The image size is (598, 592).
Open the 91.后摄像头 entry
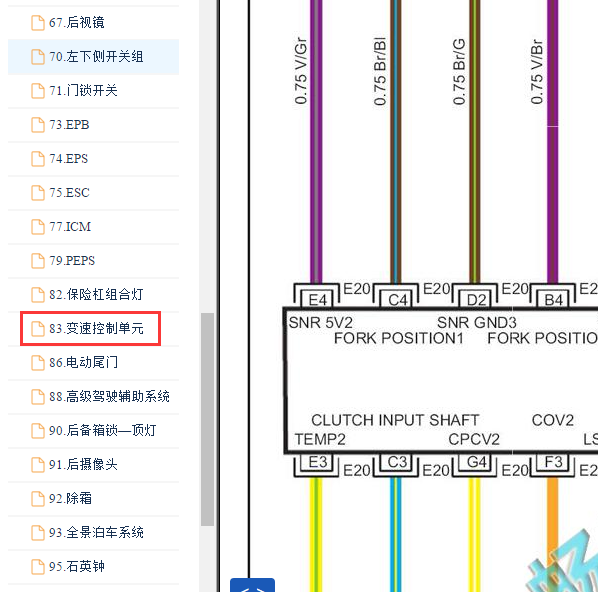(x=93, y=464)
